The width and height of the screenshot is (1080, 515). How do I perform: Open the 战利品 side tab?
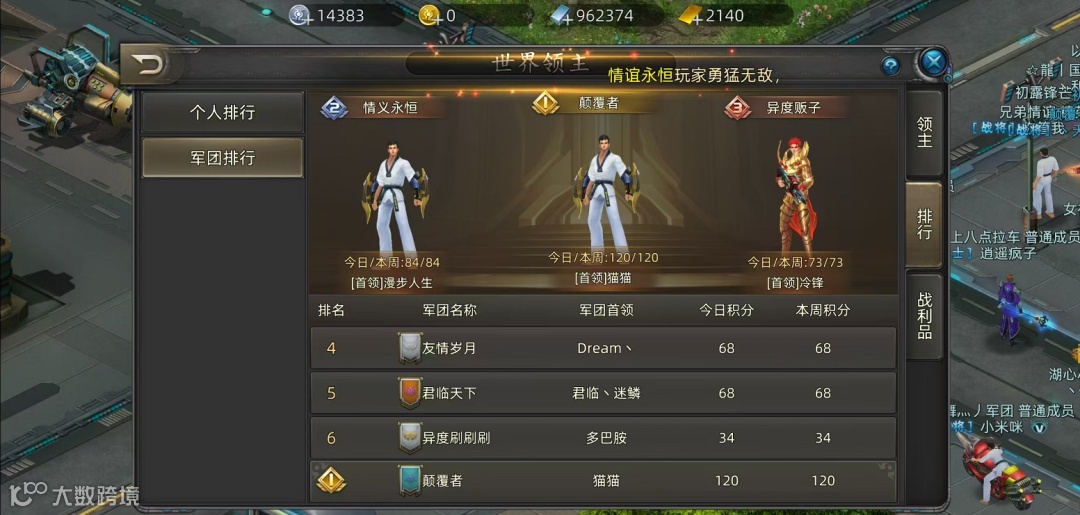click(924, 315)
